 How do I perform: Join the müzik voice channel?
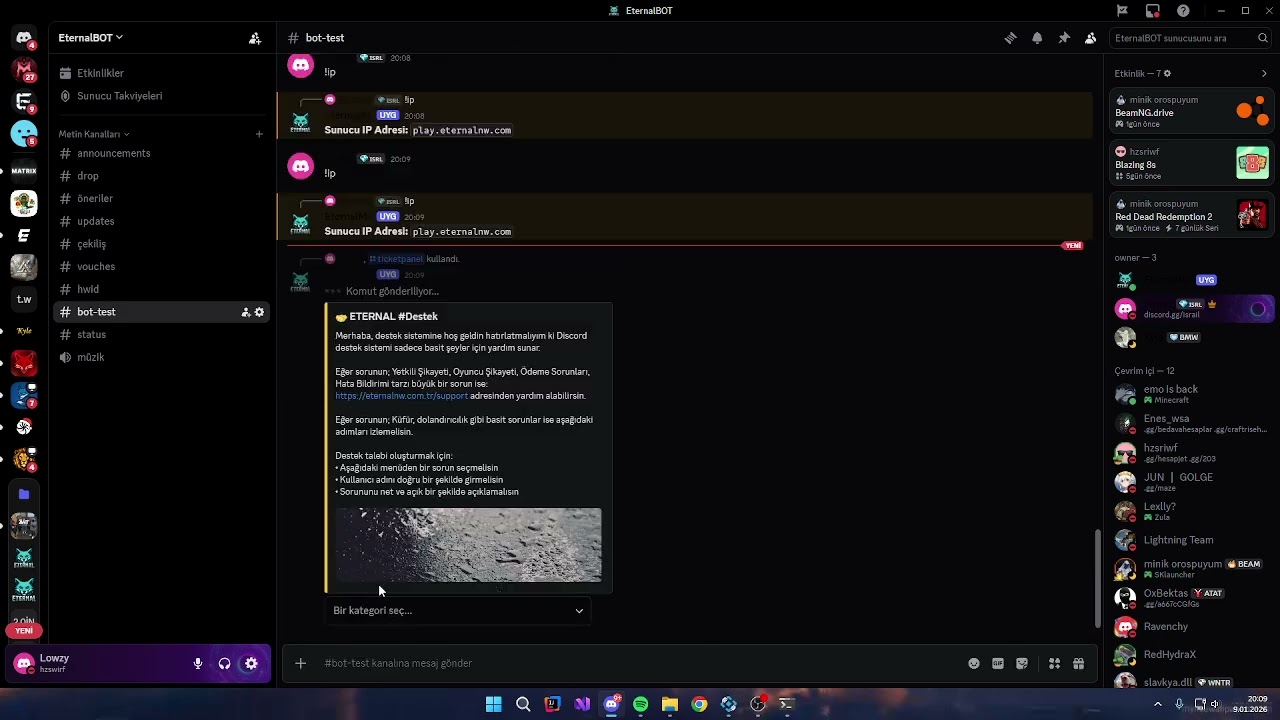click(x=163, y=357)
